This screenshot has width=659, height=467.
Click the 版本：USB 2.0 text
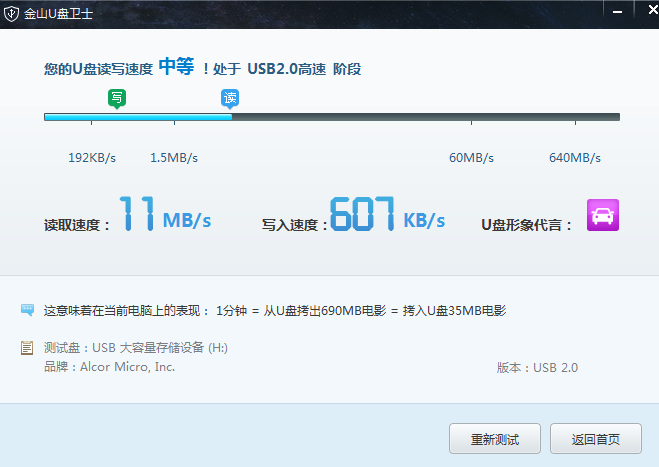[x=537, y=368]
